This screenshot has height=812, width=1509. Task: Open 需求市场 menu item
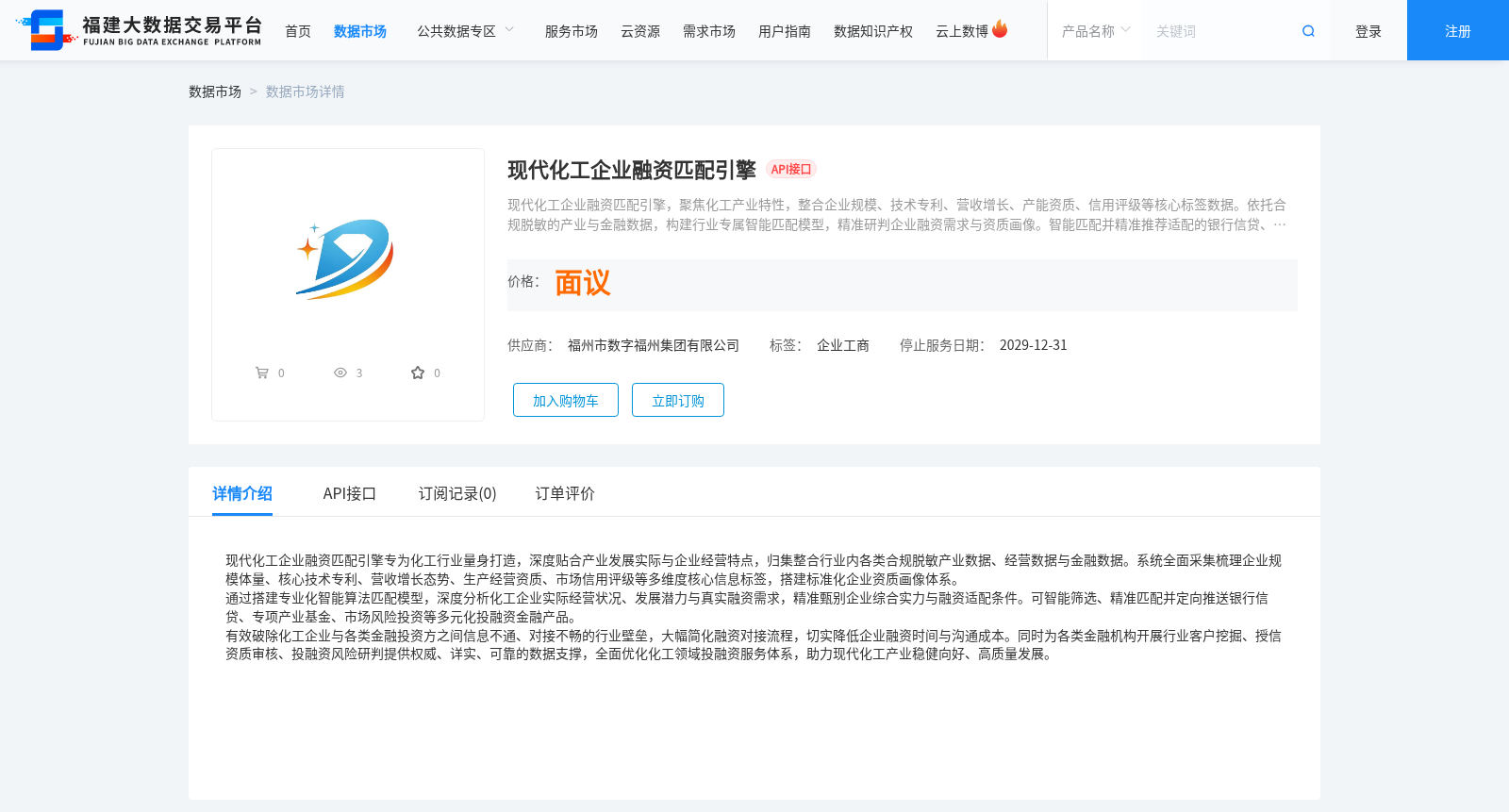click(709, 31)
